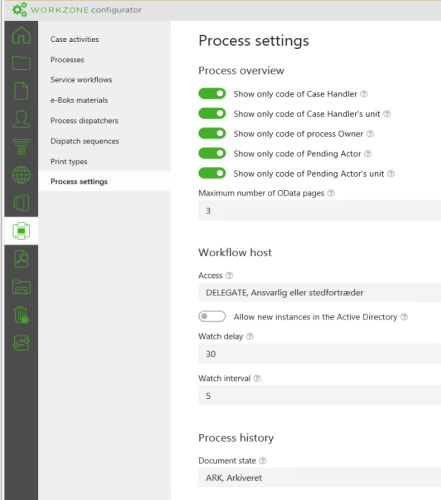Screen dimensions: 441x500
Task: Turn off Show only code of Pending Actor's unit
Action: [x=212, y=173]
